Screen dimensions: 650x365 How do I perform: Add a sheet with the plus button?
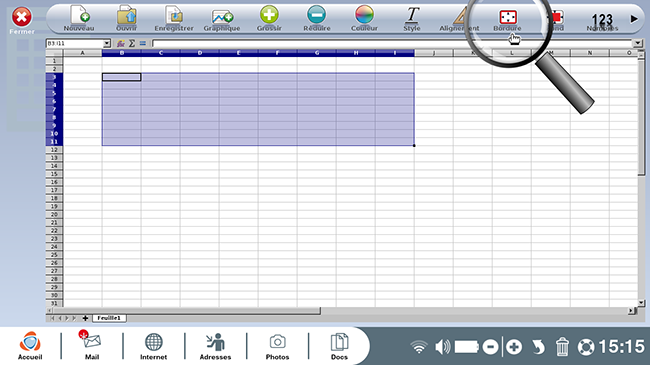pos(85,318)
